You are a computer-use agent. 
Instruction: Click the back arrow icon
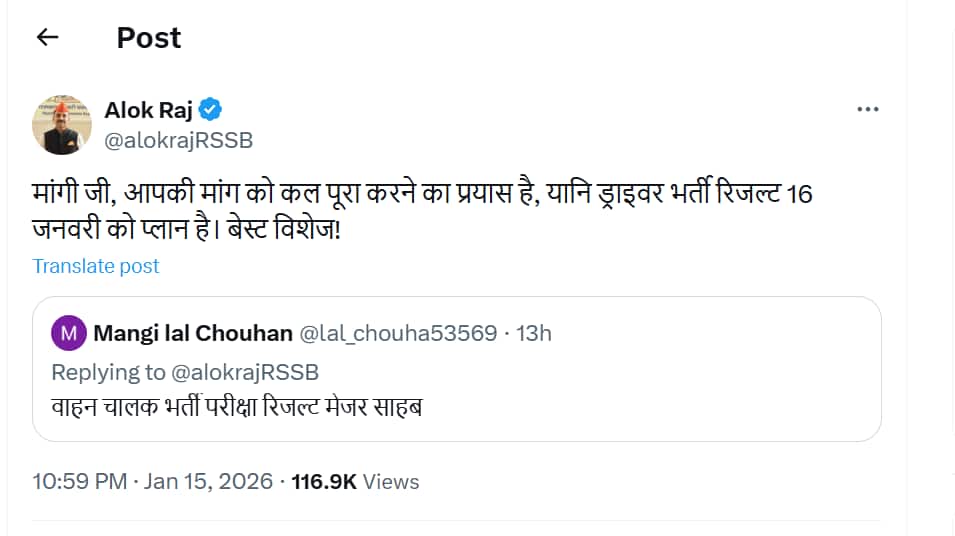click(47, 37)
